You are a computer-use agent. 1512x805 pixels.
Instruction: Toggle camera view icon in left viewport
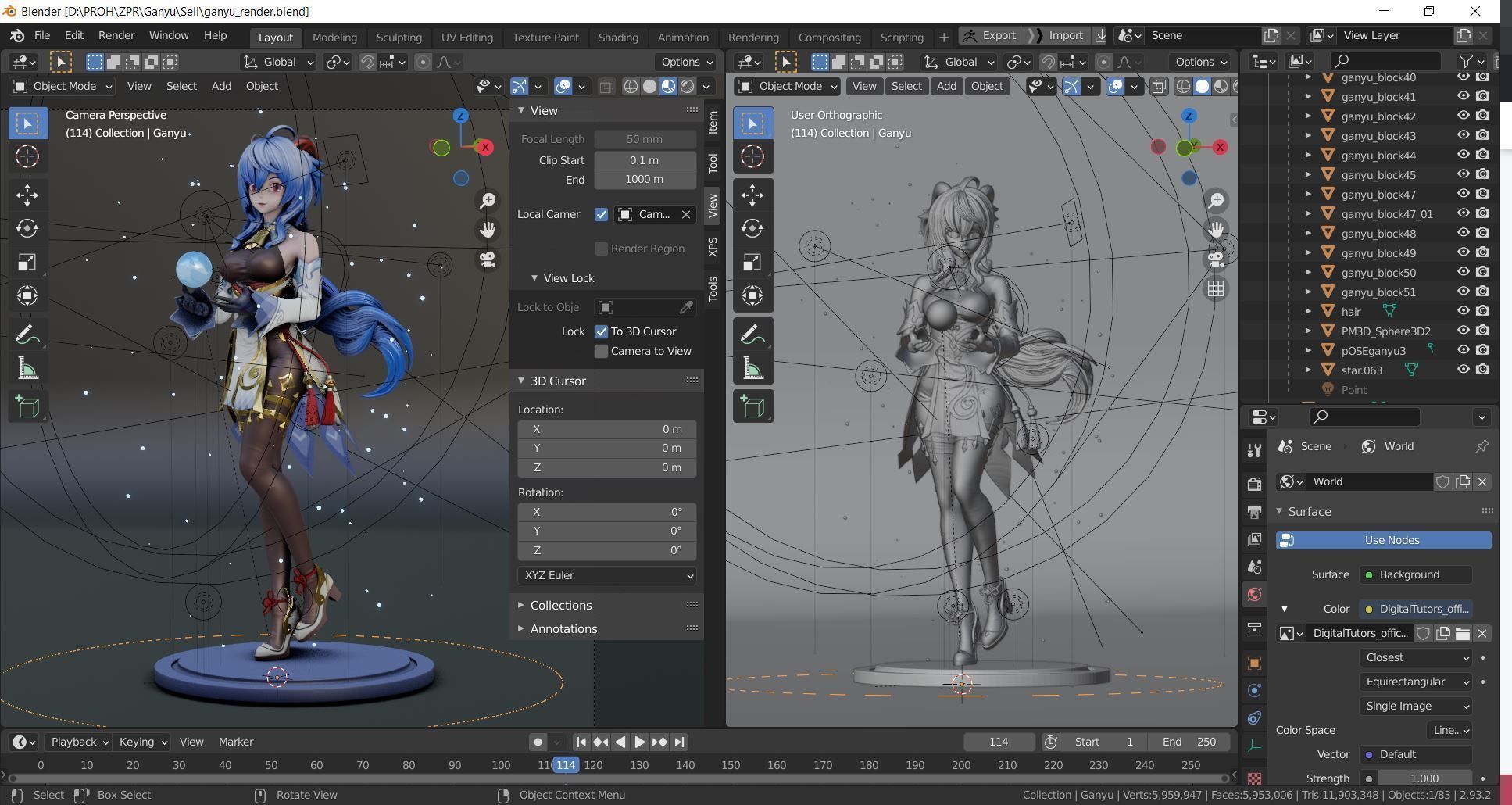pos(488,259)
